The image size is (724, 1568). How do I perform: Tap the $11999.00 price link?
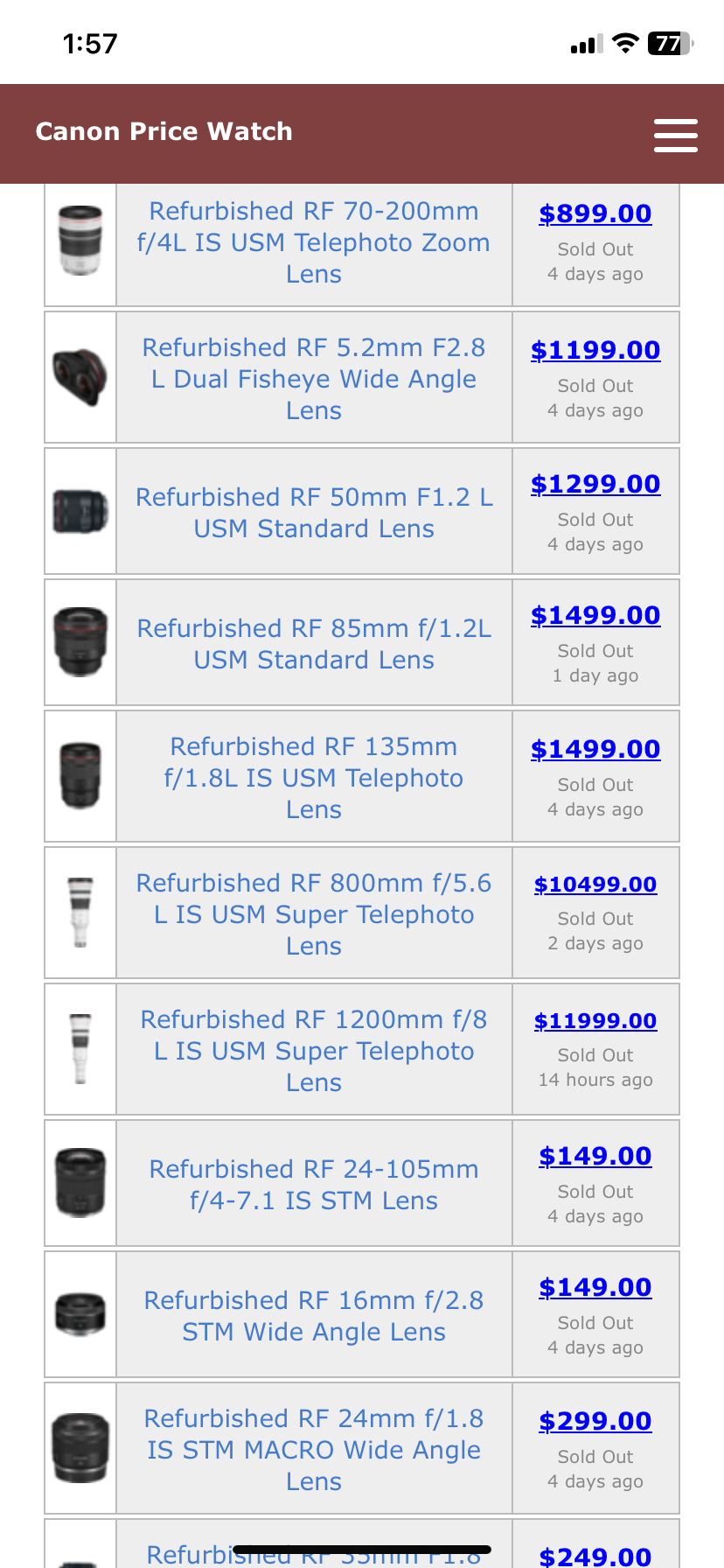point(595,1021)
